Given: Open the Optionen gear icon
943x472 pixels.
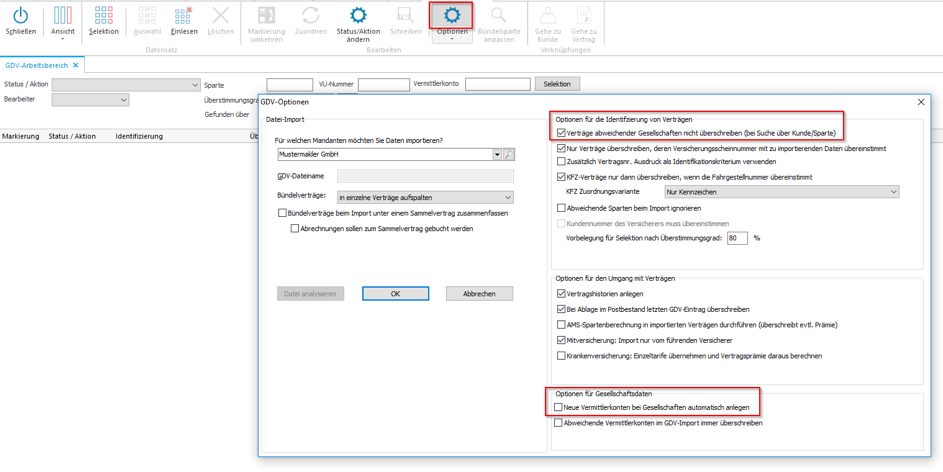Looking at the screenshot, I should [x=451, y=15].
